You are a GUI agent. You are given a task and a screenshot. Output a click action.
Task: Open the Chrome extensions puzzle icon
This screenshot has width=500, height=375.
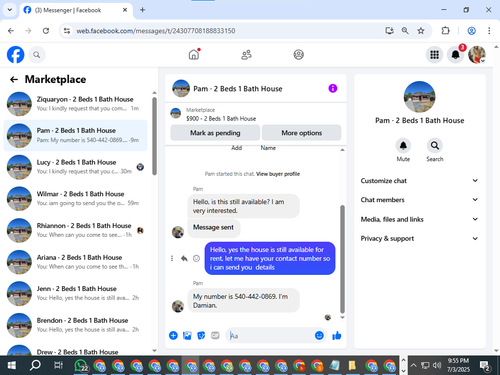(445, 31)
